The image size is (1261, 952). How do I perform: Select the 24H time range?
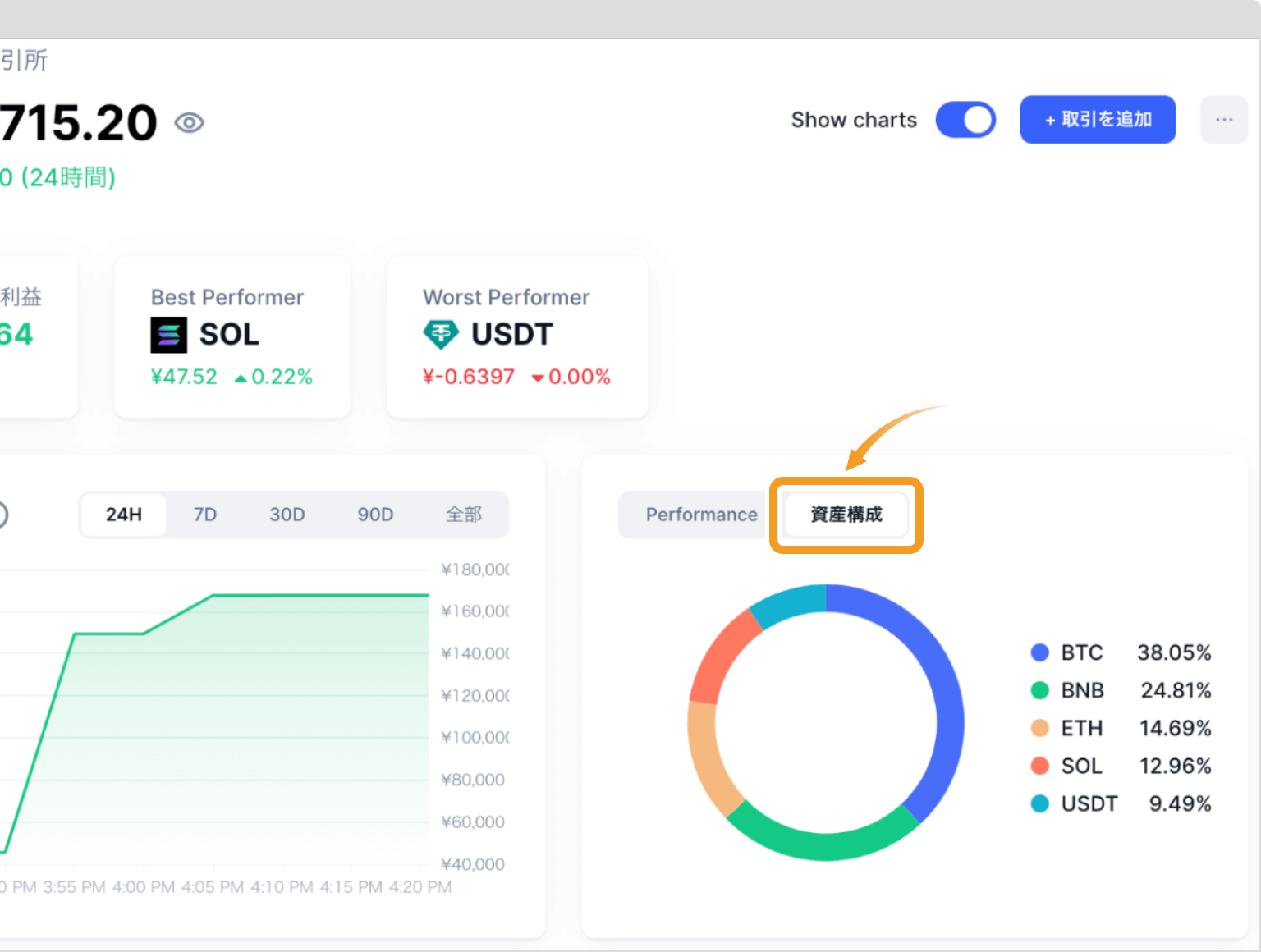tap(124, 515)
